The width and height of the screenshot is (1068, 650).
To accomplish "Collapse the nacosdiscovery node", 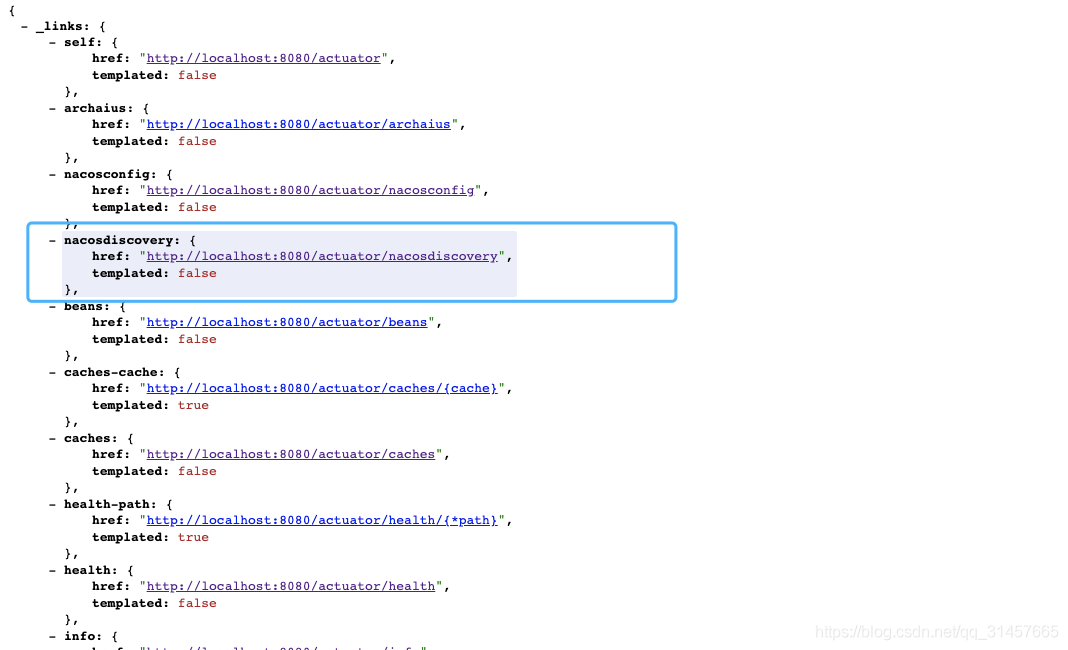I will [x=52, y=240].
